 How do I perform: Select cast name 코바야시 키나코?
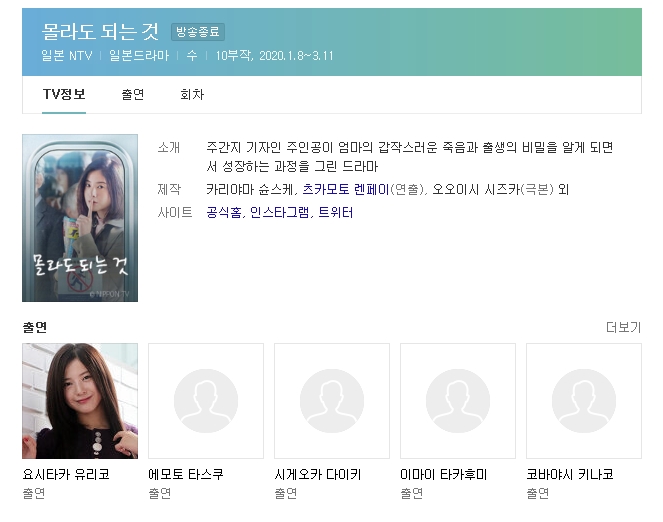pyautogui.click(x=570, y=474)
